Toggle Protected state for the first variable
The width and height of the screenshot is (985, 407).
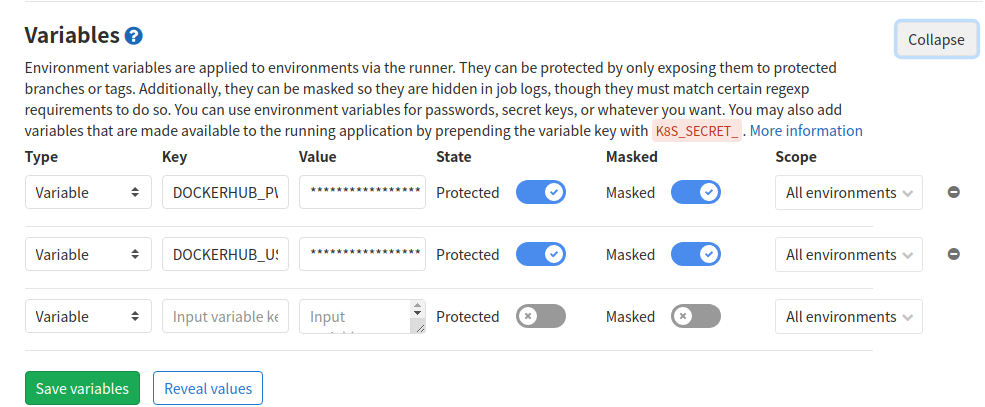541,192
